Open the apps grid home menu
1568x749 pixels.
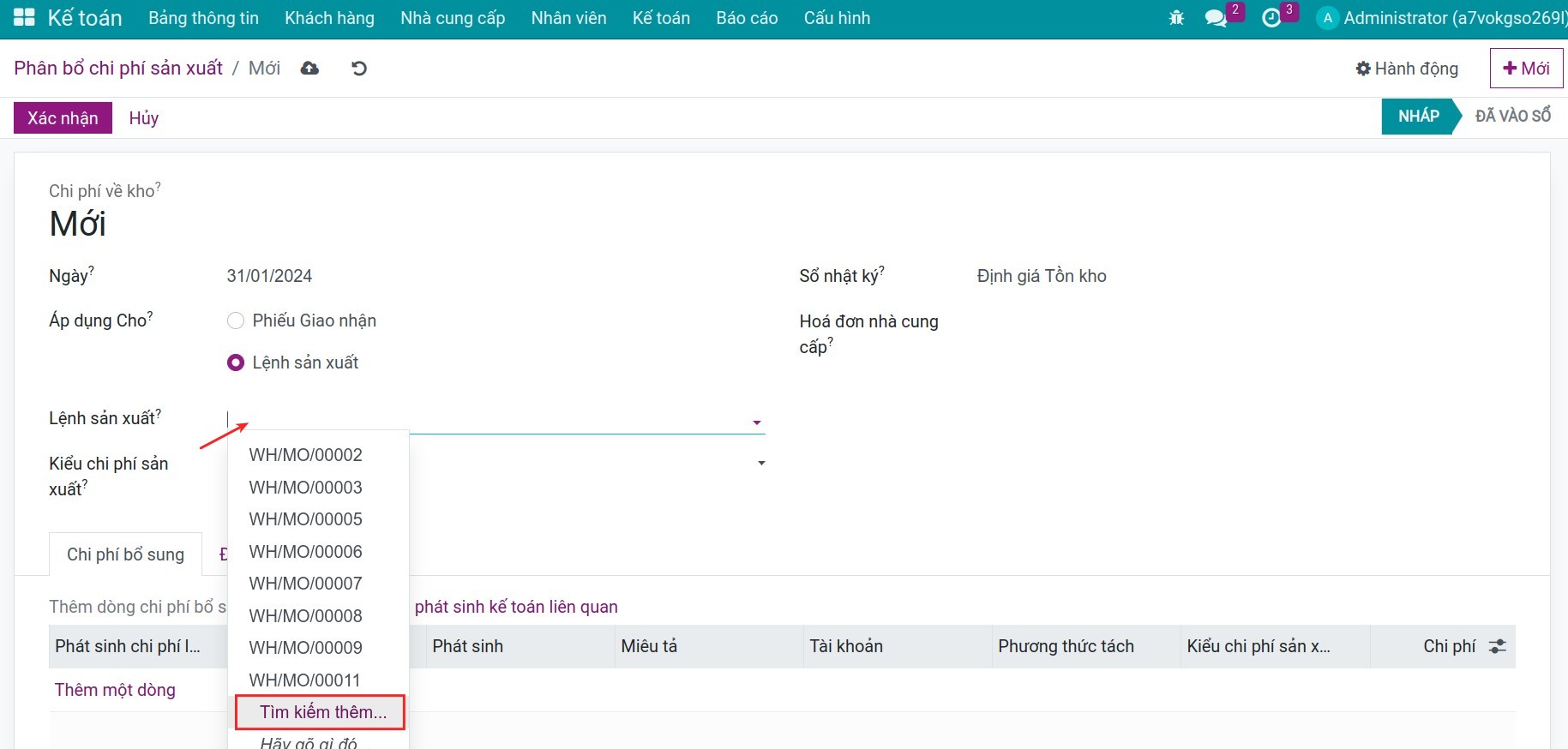click(x=24, y=18)
